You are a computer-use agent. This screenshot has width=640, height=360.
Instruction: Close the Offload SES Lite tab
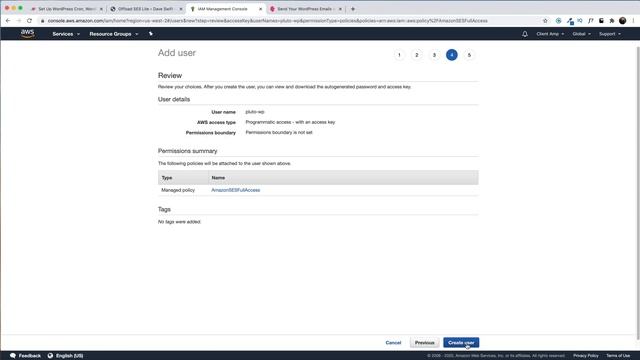point(181,9)
